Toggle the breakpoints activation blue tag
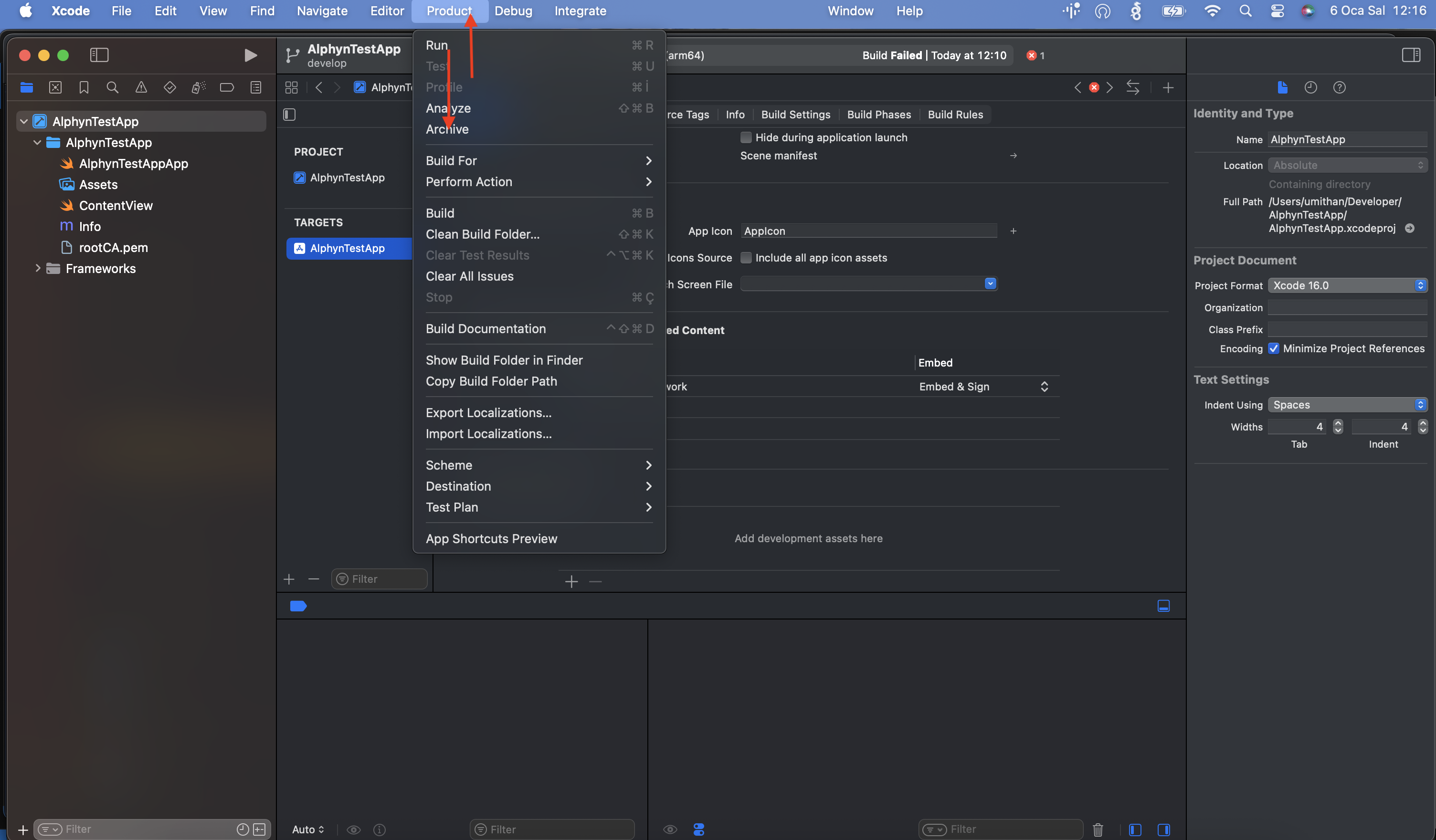The height and width of the screenshot is (840, 1436). [x=298, y=606]
